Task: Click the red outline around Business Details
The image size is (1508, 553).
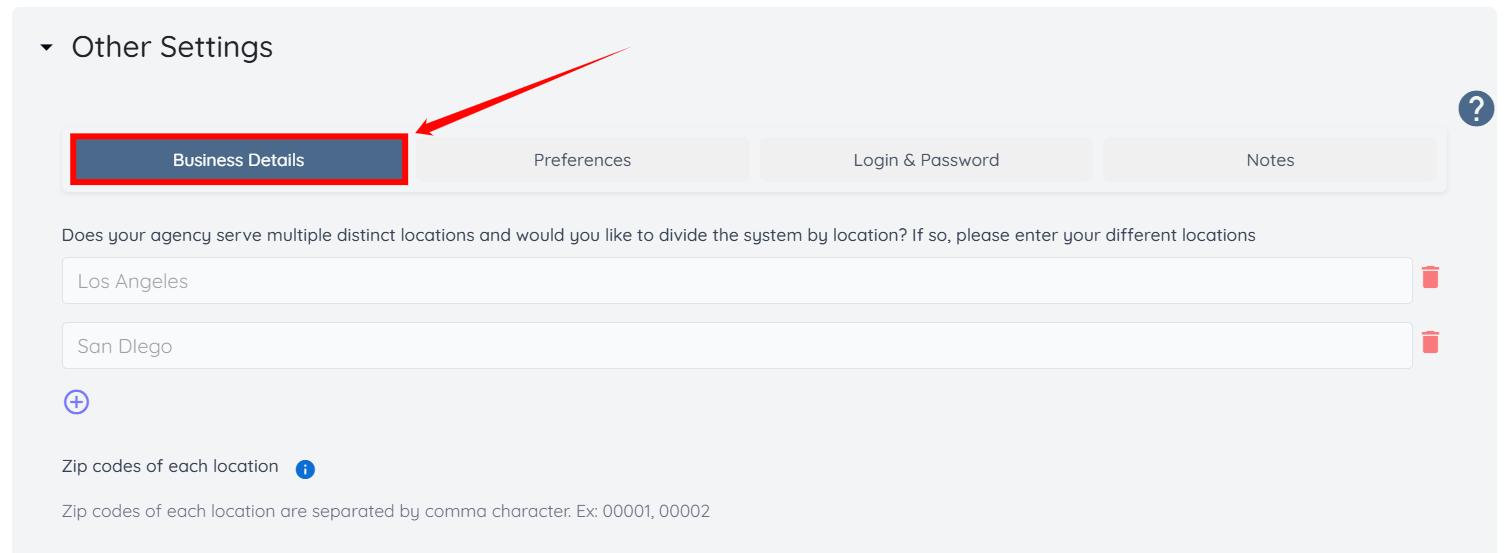Action: [x=238, y=160]
